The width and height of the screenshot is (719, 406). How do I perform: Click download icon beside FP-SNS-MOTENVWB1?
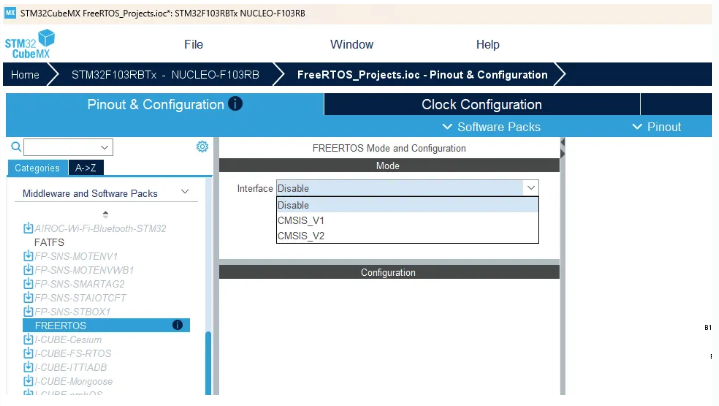28,270
